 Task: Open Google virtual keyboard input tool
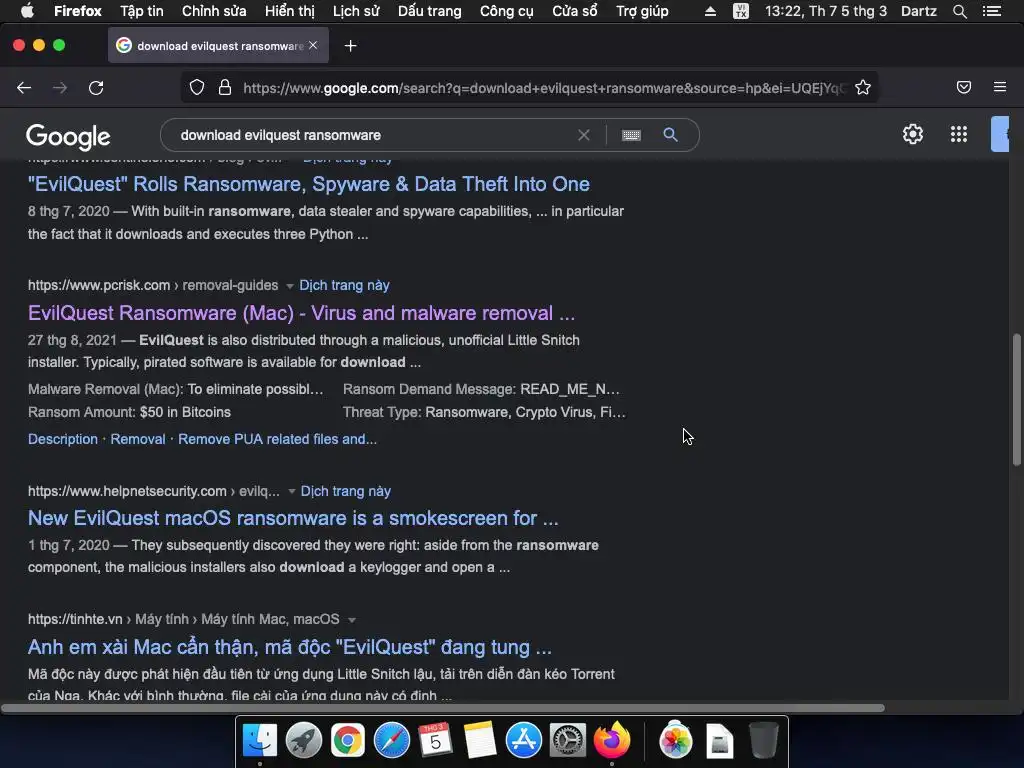631,135
